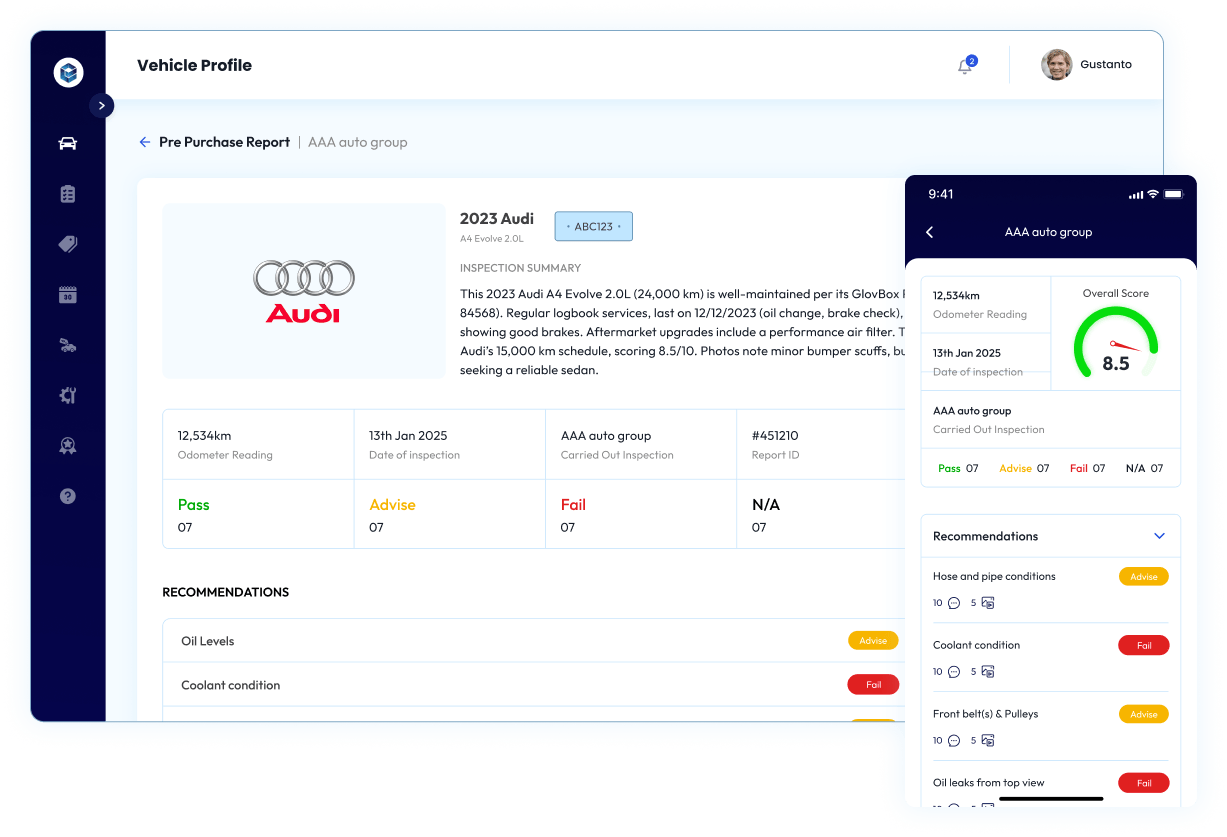The height and width of the screenshot is (837, 1227).
Task: Expand the sidebar using the arrow toggle
Action: (x=101, y=105)
